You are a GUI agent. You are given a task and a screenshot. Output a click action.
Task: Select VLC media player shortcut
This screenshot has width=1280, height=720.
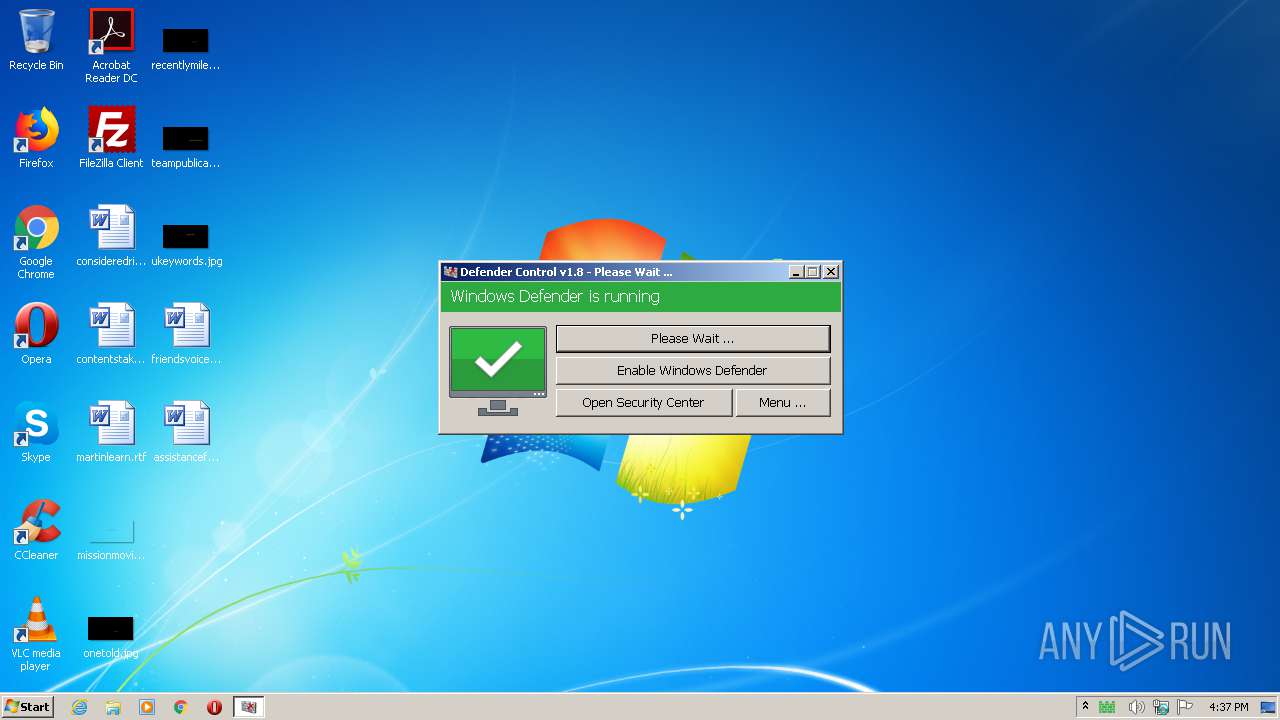coord(36,634)
